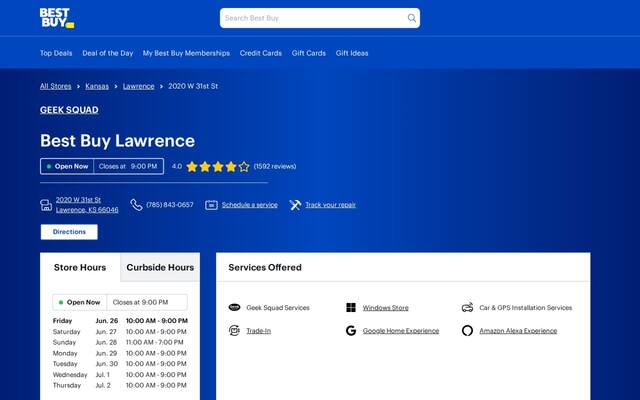Click Sunday 11:00 AM - 7:00 PM row
The width and height of the screenshot is (640, 400).
coord(120,342)
